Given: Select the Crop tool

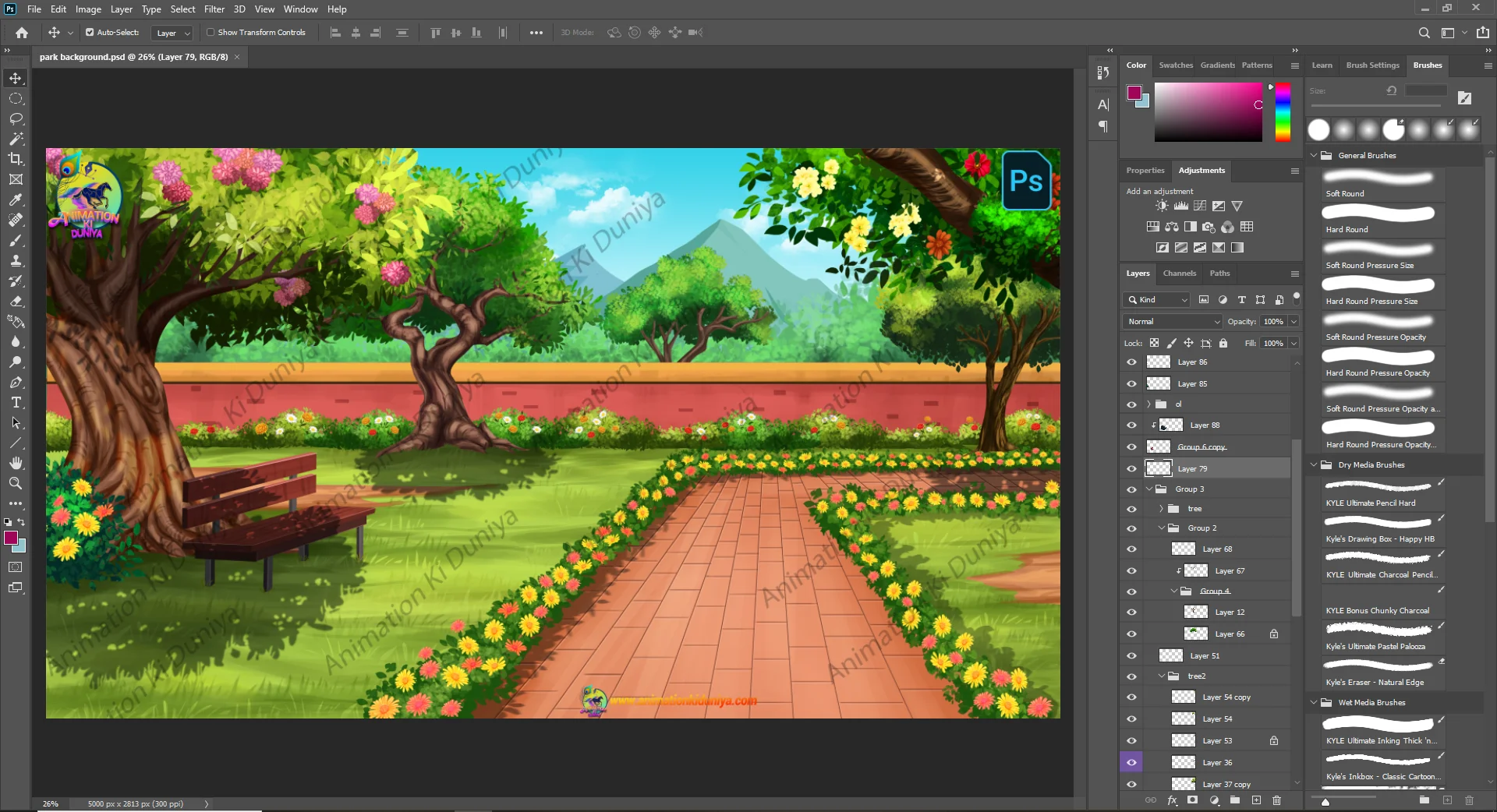Looking at the screenshot, I should pyautogui.click(x=16, y=159).
